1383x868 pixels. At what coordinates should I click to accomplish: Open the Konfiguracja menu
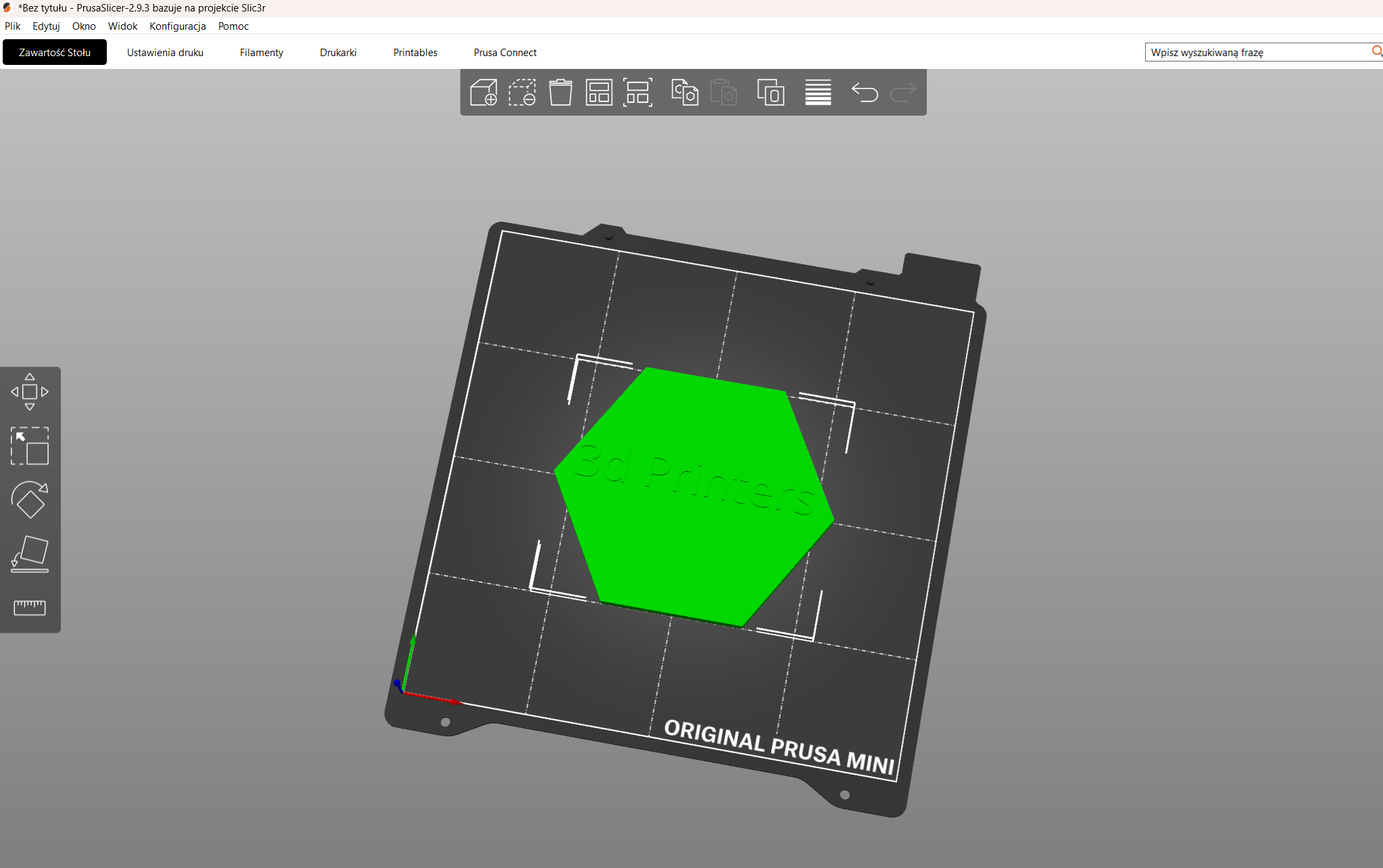coord(178,26)
